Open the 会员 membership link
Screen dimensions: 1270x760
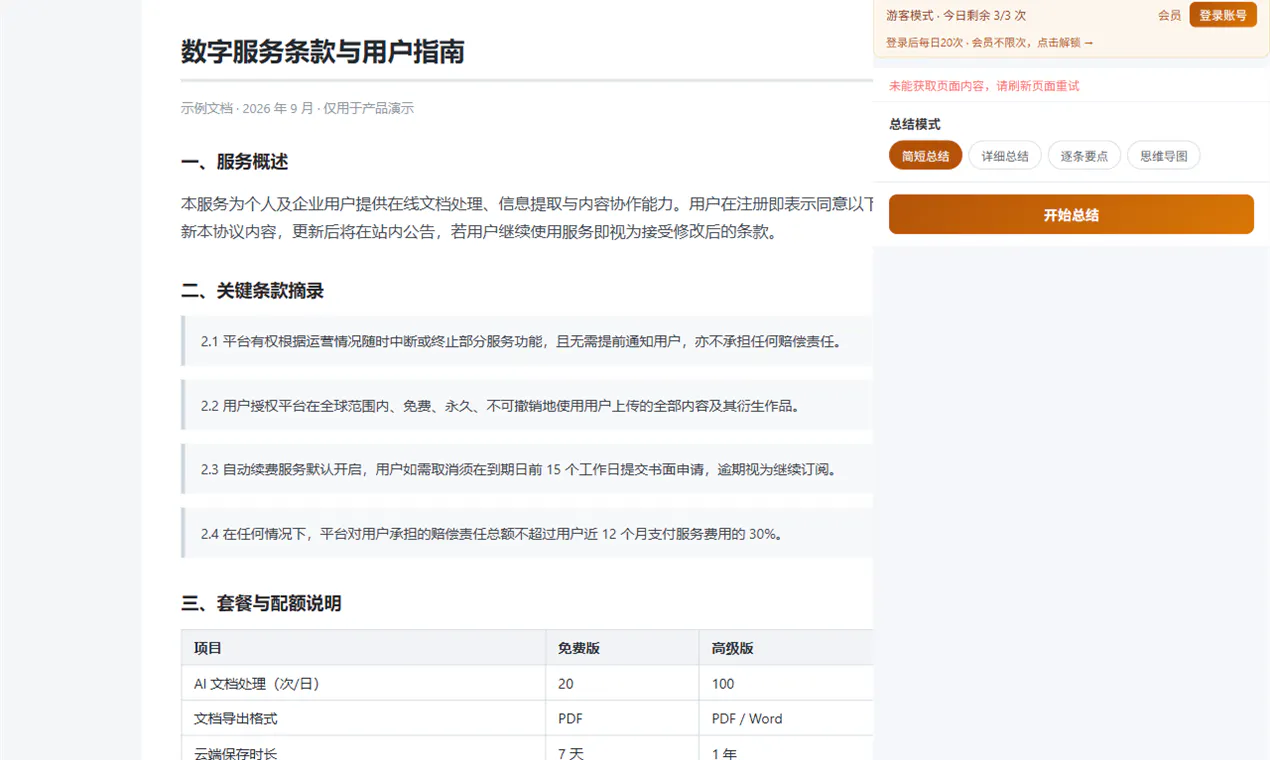coord(1169,15)
